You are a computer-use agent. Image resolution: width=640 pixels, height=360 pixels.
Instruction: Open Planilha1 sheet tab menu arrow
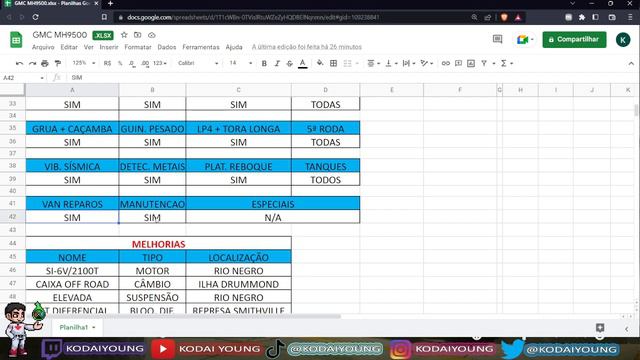pos(93,327)
